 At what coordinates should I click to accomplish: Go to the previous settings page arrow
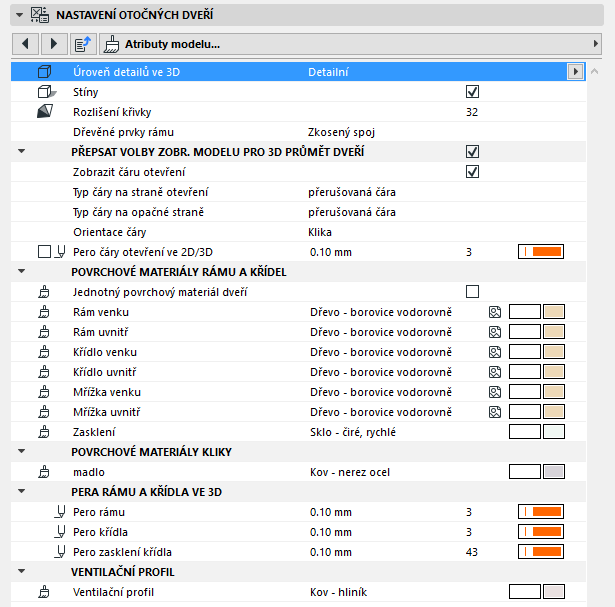24,44
